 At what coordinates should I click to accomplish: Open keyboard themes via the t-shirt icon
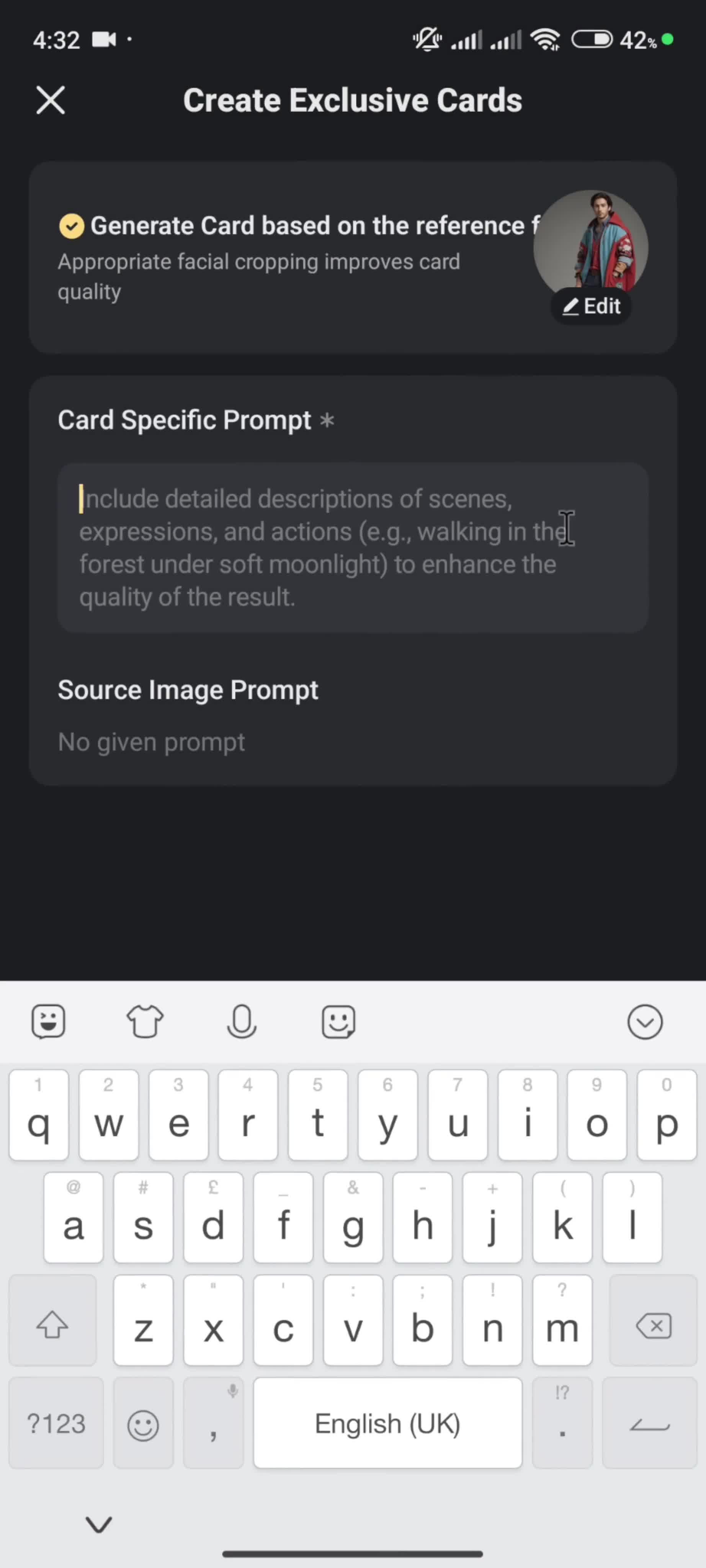click(x=145, y=1021)
